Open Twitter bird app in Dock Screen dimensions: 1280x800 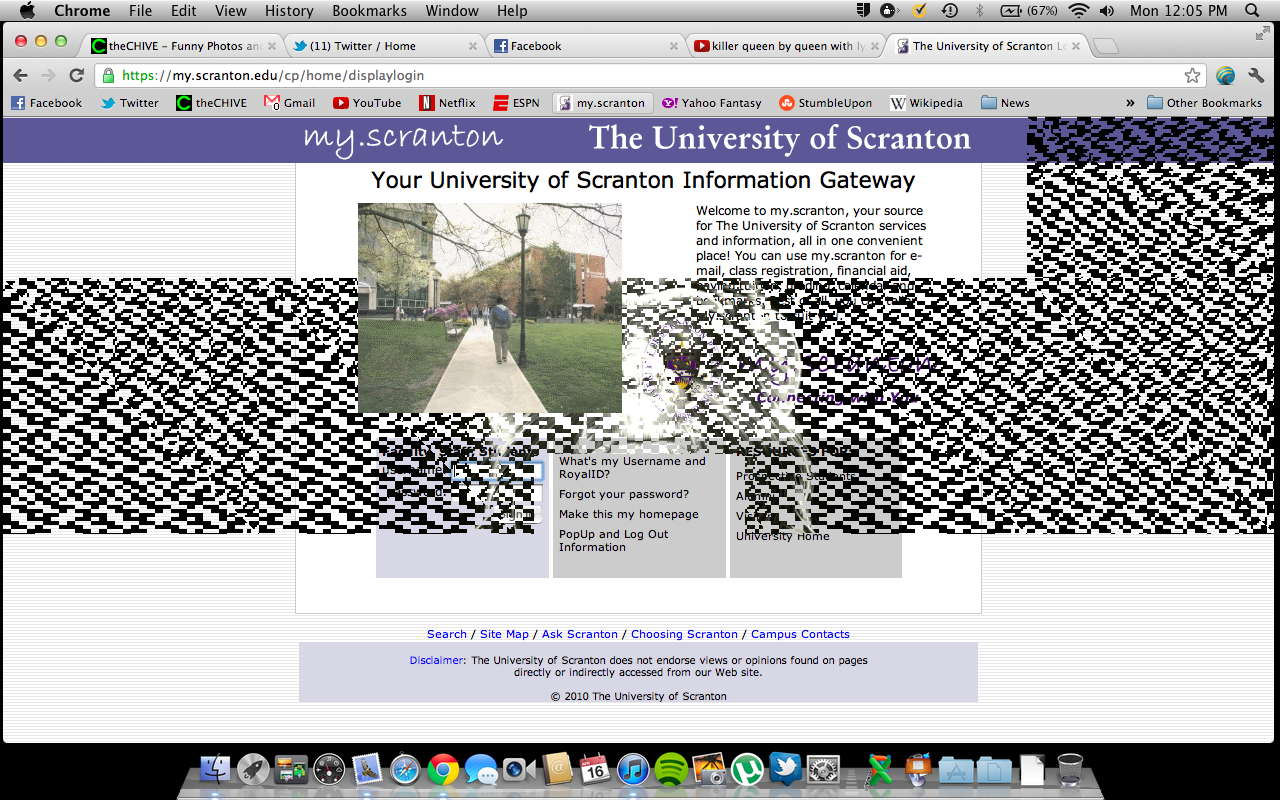click(x=785, y=768)
